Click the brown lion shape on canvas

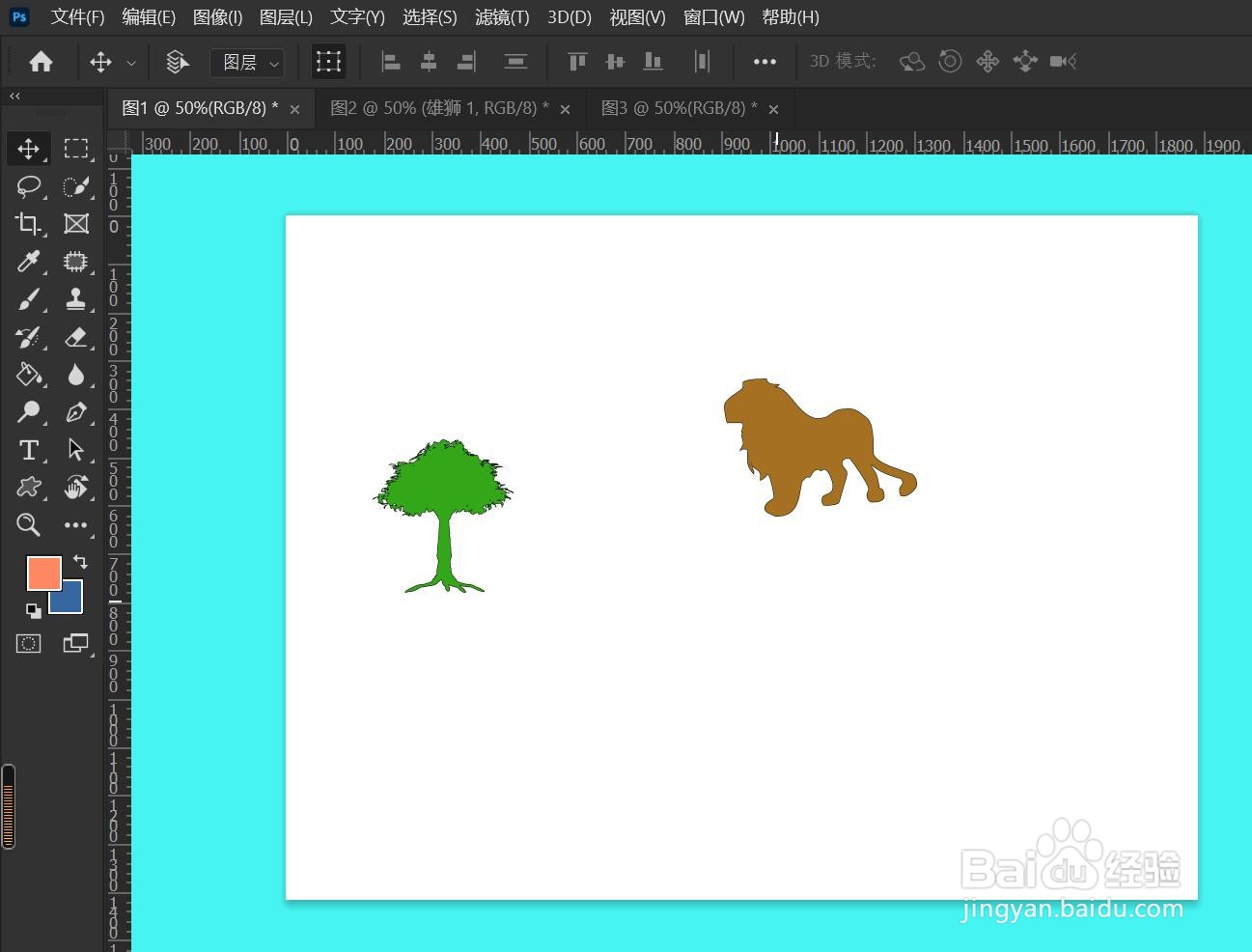coord(819,446)
